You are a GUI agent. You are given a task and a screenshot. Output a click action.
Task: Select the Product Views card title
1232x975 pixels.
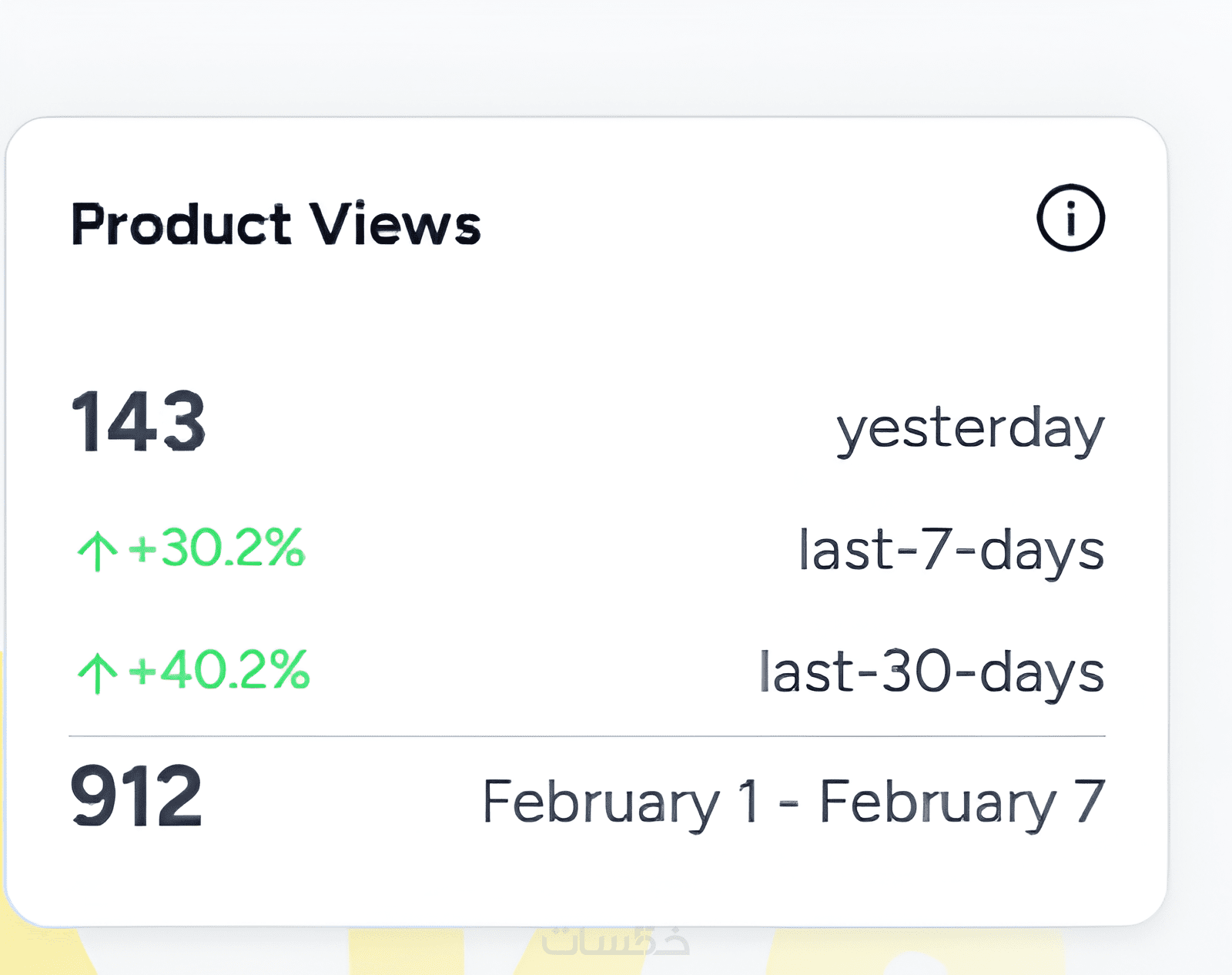coord(276,224)
